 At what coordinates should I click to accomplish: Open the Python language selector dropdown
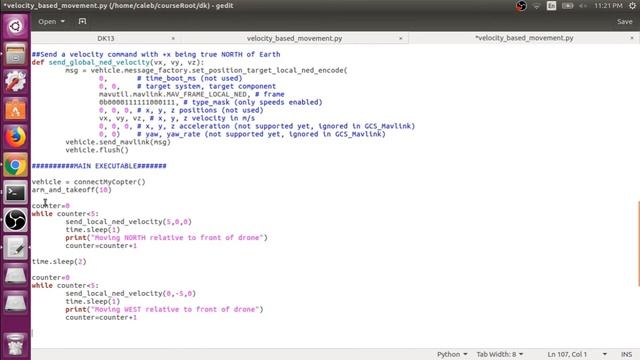[452, 354]
